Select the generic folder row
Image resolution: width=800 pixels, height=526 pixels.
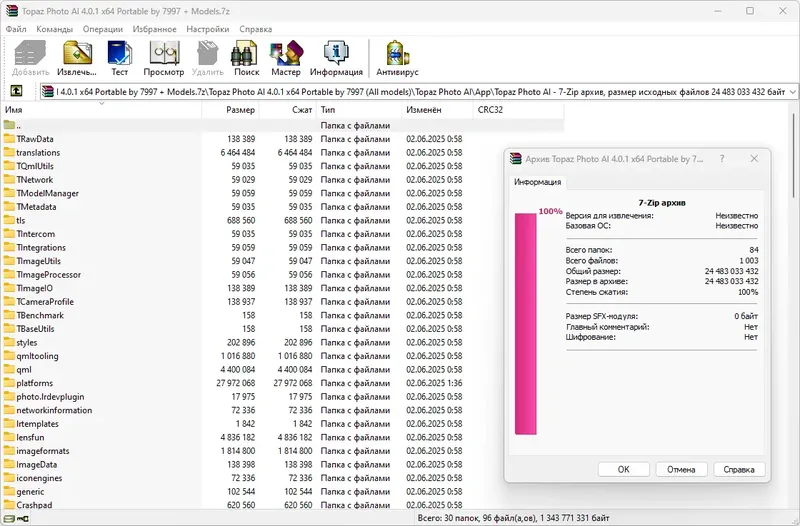pos(283,491)
